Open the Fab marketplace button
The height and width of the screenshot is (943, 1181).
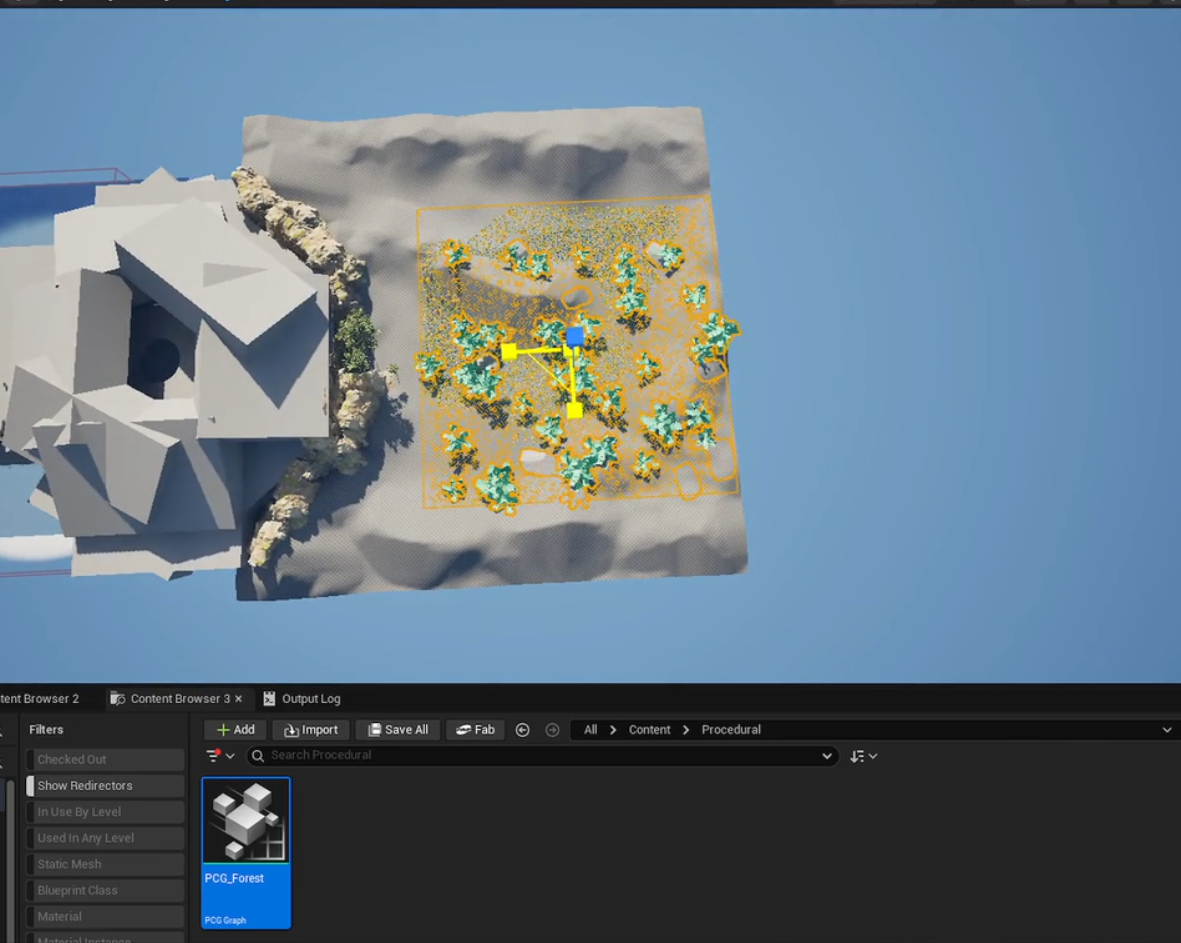click(x=475, y=730)
